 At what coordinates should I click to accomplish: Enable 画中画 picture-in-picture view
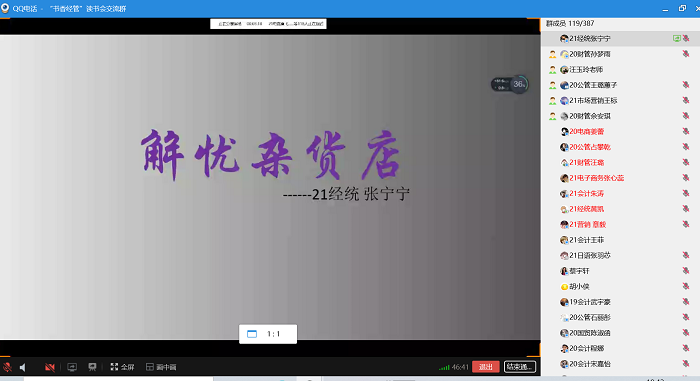tap(161, 367)
